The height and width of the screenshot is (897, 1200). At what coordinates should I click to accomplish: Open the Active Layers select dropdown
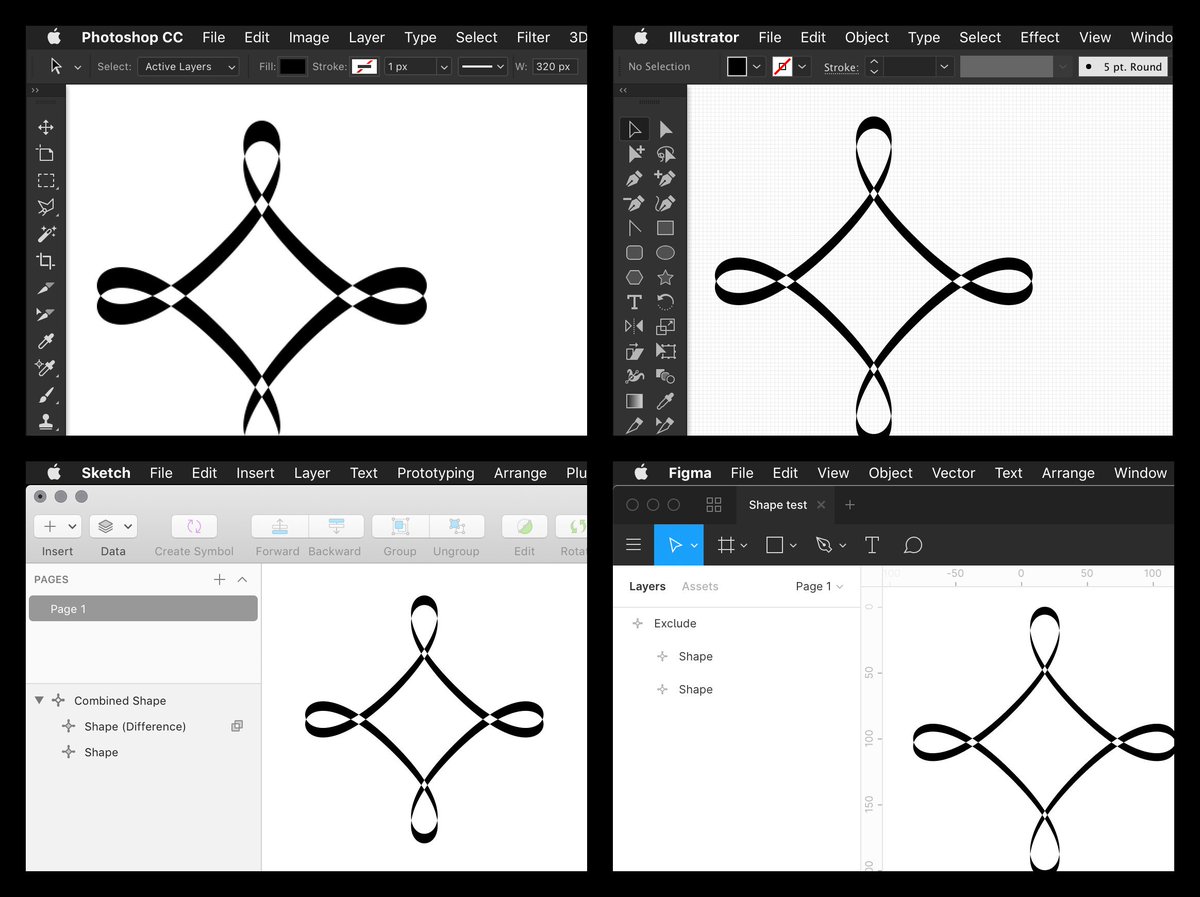pyautogui.click(x=189, y=67)
